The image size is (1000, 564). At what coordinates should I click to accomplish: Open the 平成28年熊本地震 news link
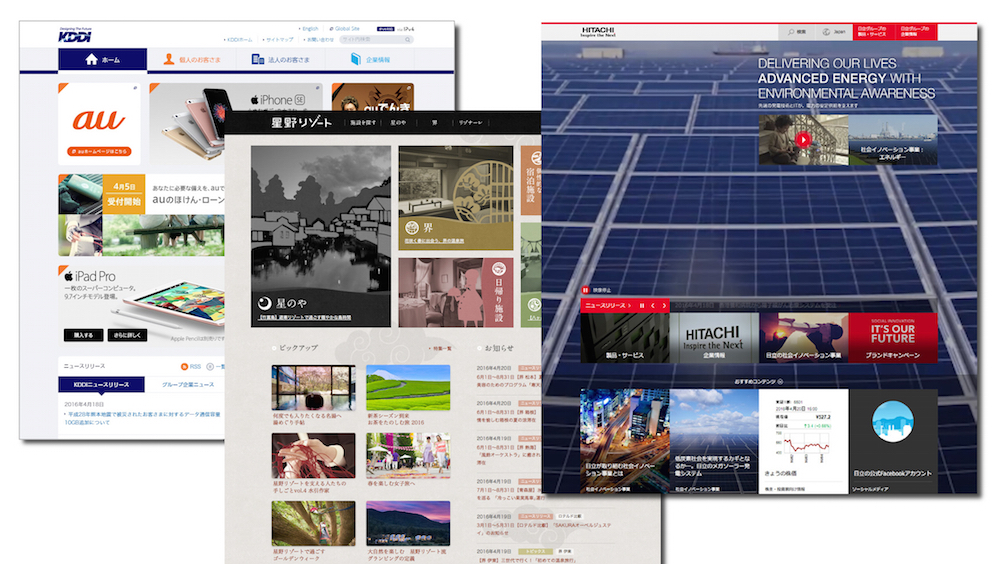(144, 418)
